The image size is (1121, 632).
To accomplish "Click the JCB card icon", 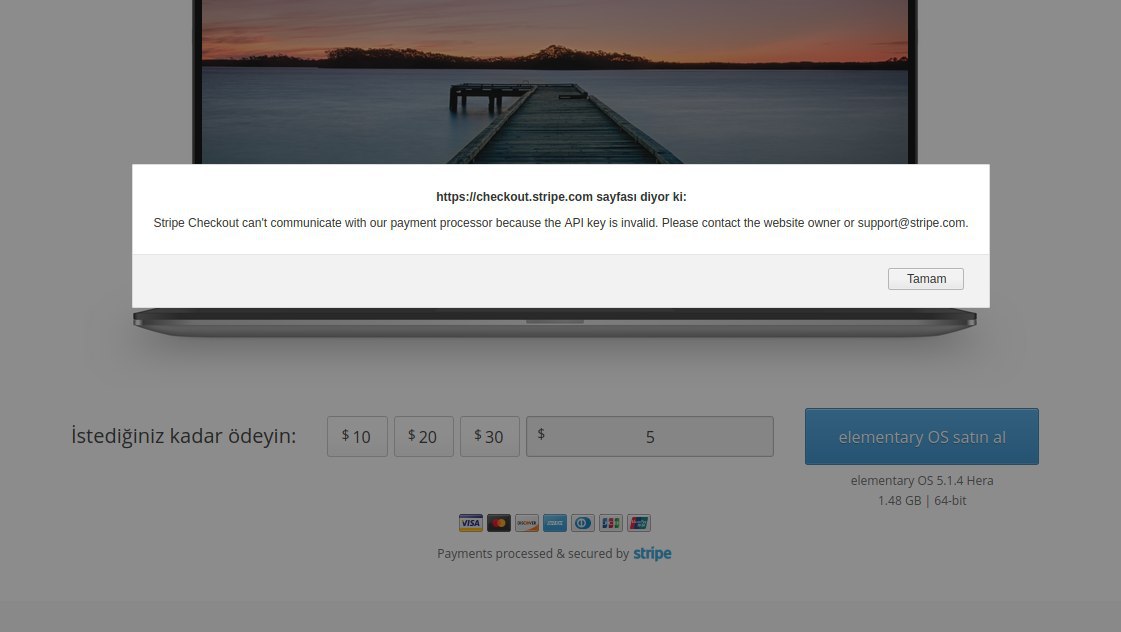I will [x=611, y=523].
